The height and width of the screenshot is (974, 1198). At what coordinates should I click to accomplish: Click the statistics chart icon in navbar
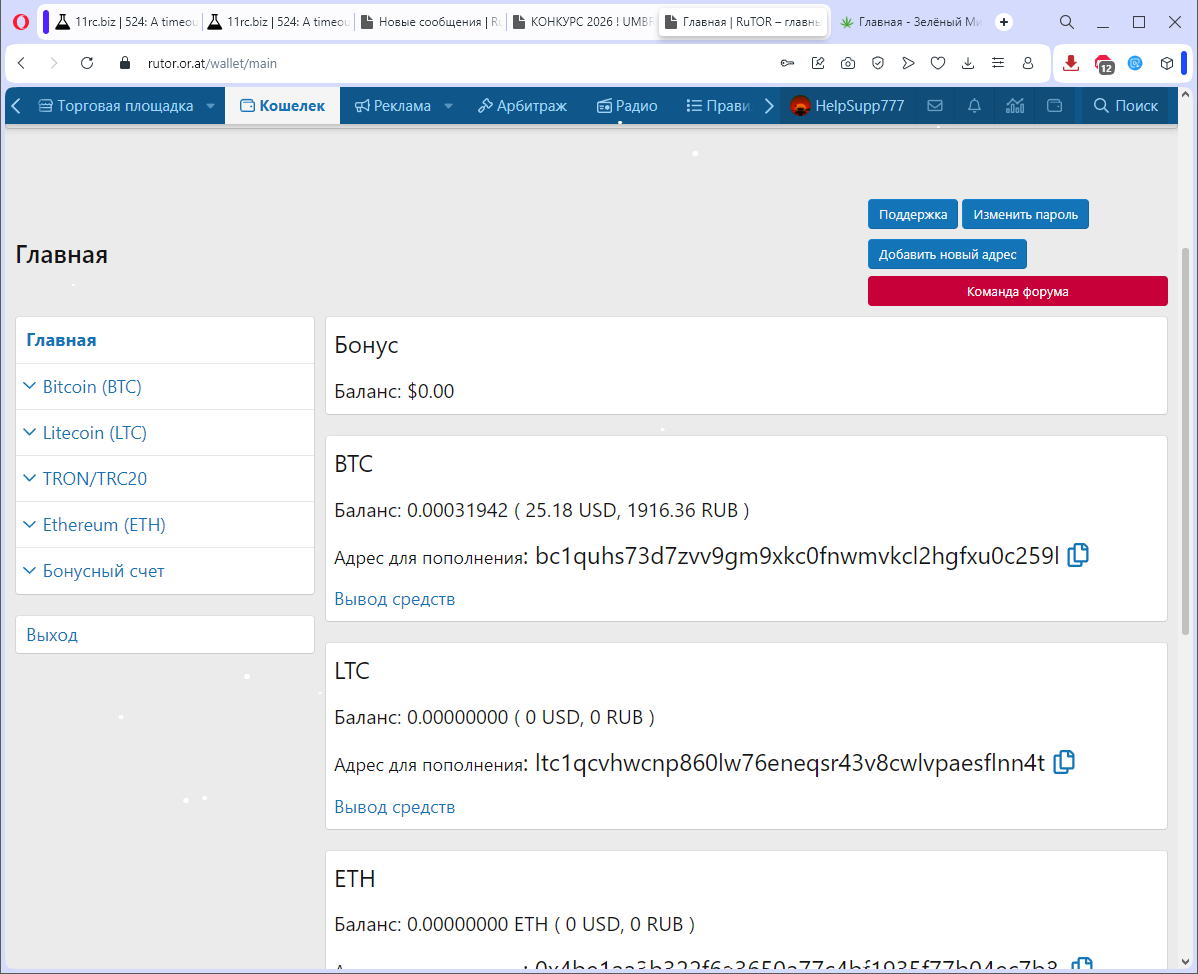pos(1015,106)
